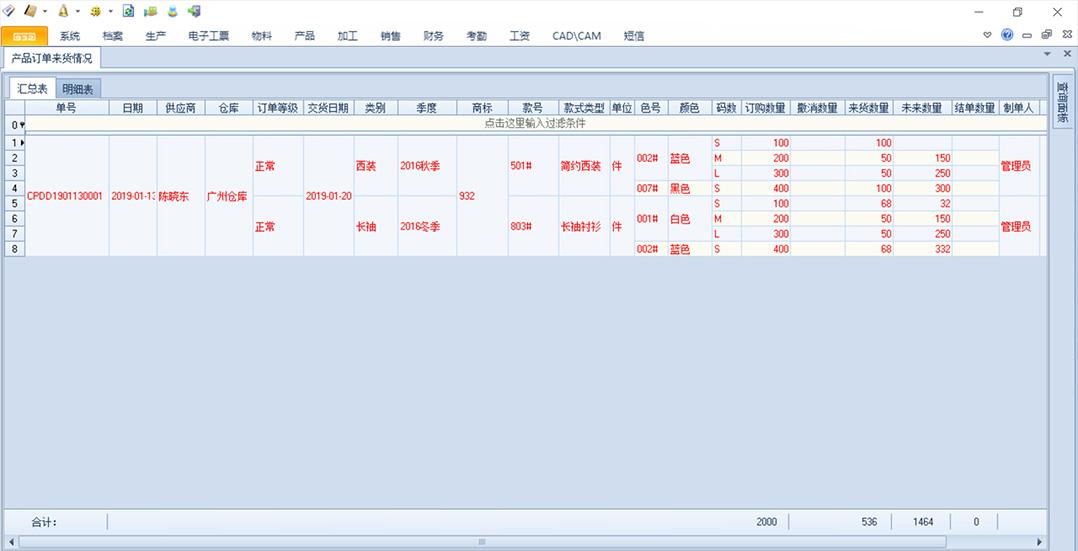Viewport: 1078px width, 551px height.
Task: Open the 查询面板 side panel
Action: [1062, 104]
